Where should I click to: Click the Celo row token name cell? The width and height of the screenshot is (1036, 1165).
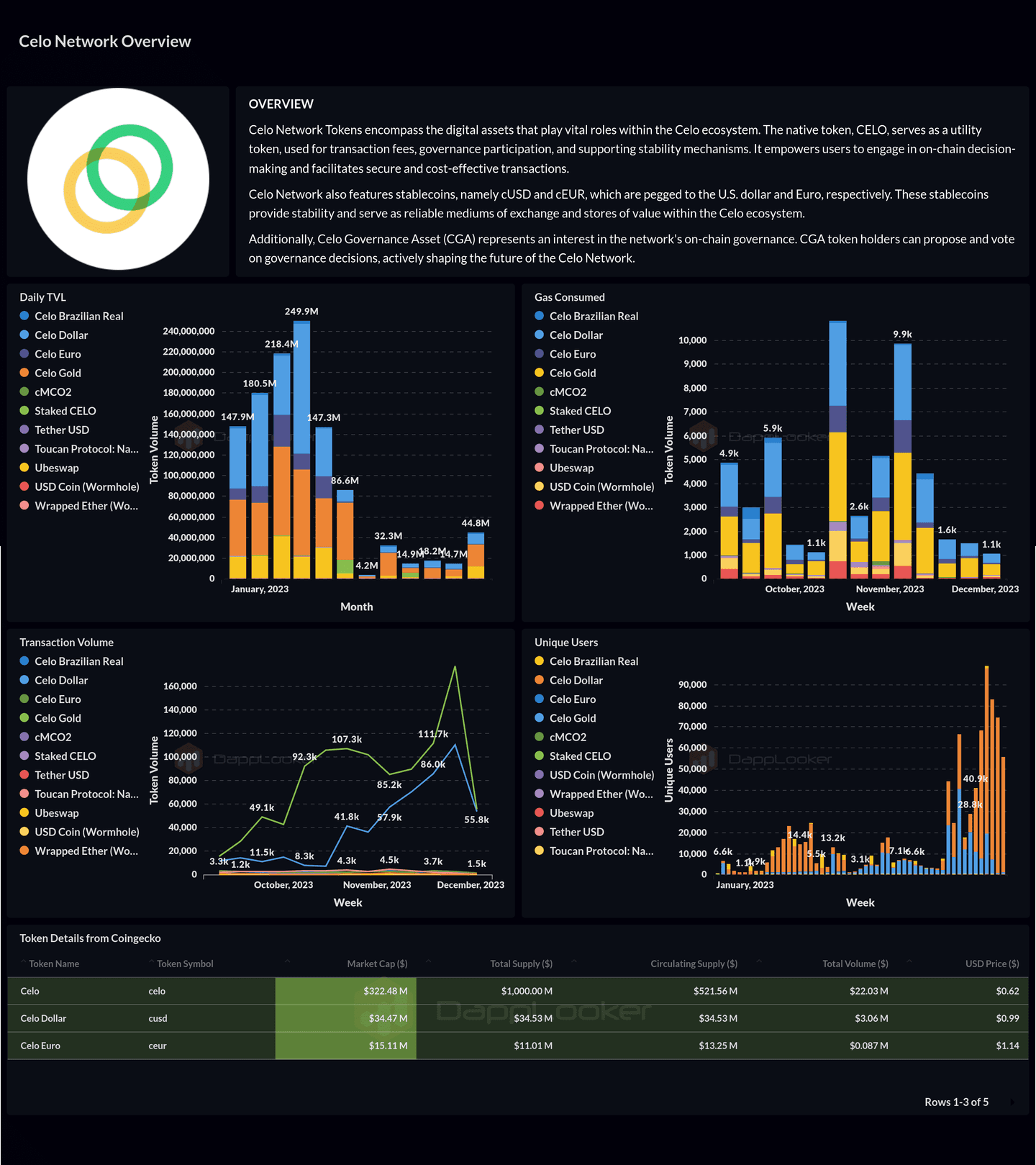(30, 991)
